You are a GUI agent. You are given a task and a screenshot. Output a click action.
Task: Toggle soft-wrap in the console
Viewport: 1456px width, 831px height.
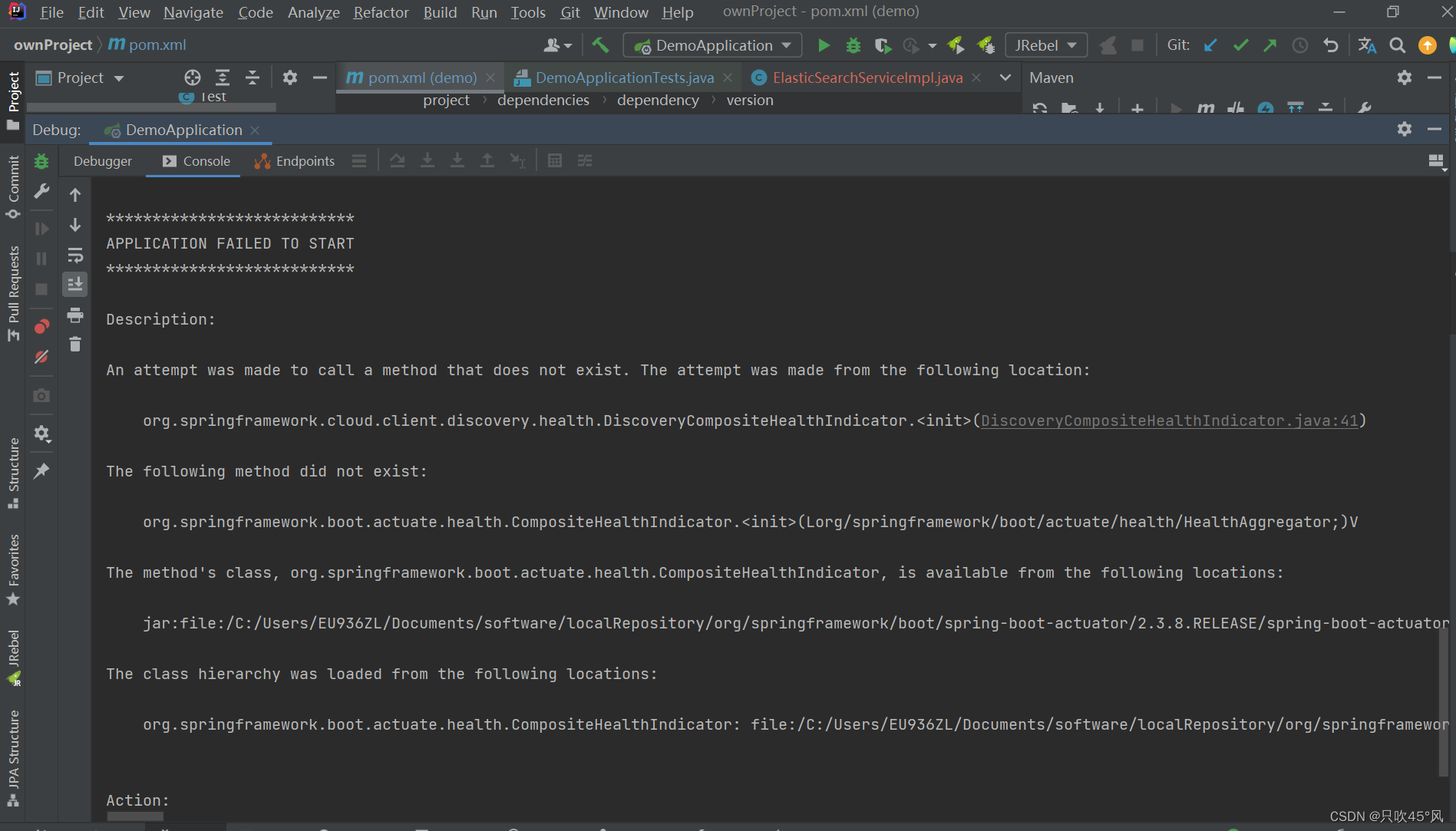click(x=75, y=255)
